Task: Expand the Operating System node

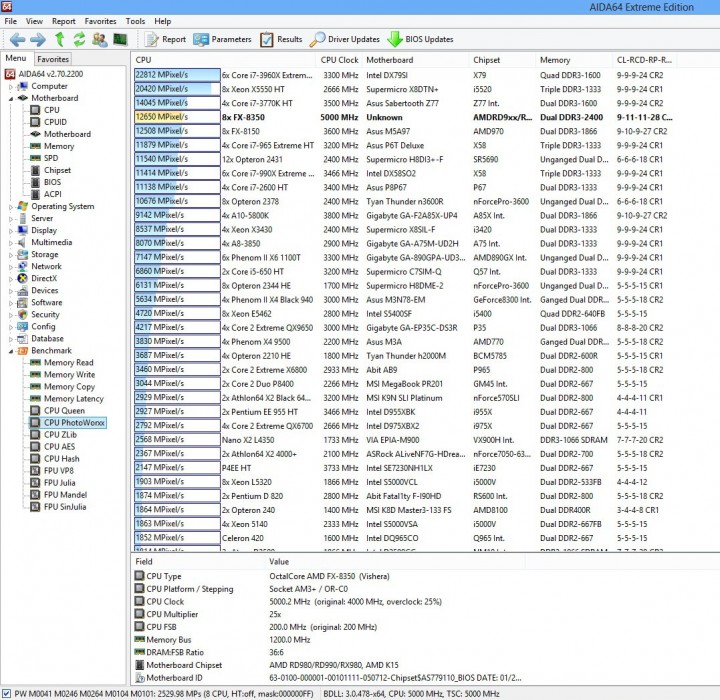Action: click(x=11, y=207)
